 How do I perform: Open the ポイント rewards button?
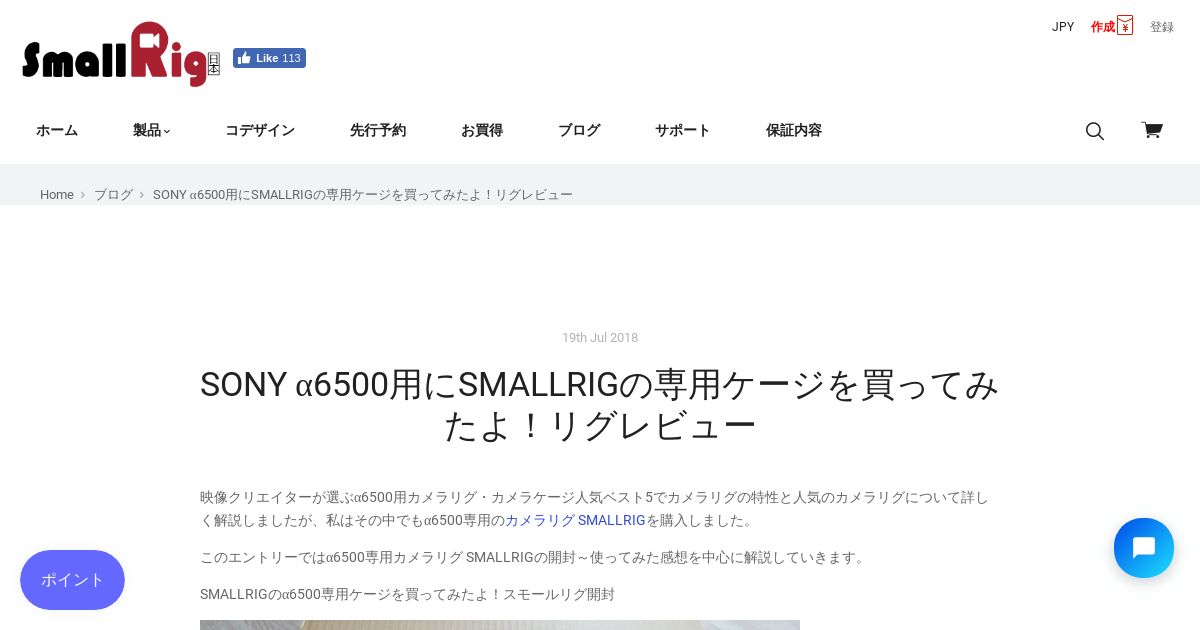pyautogui.click(x=72, y=580)
